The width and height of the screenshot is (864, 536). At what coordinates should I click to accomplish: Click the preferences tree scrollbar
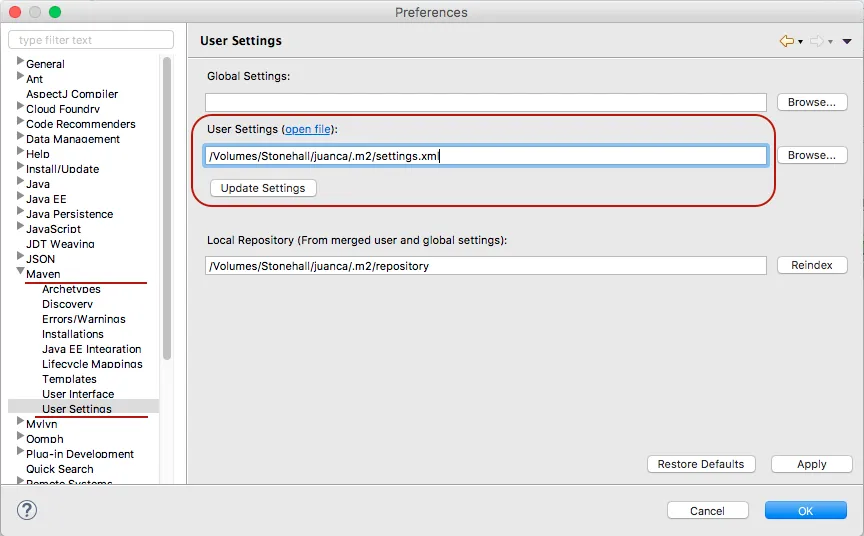click(x=166, y=200)
